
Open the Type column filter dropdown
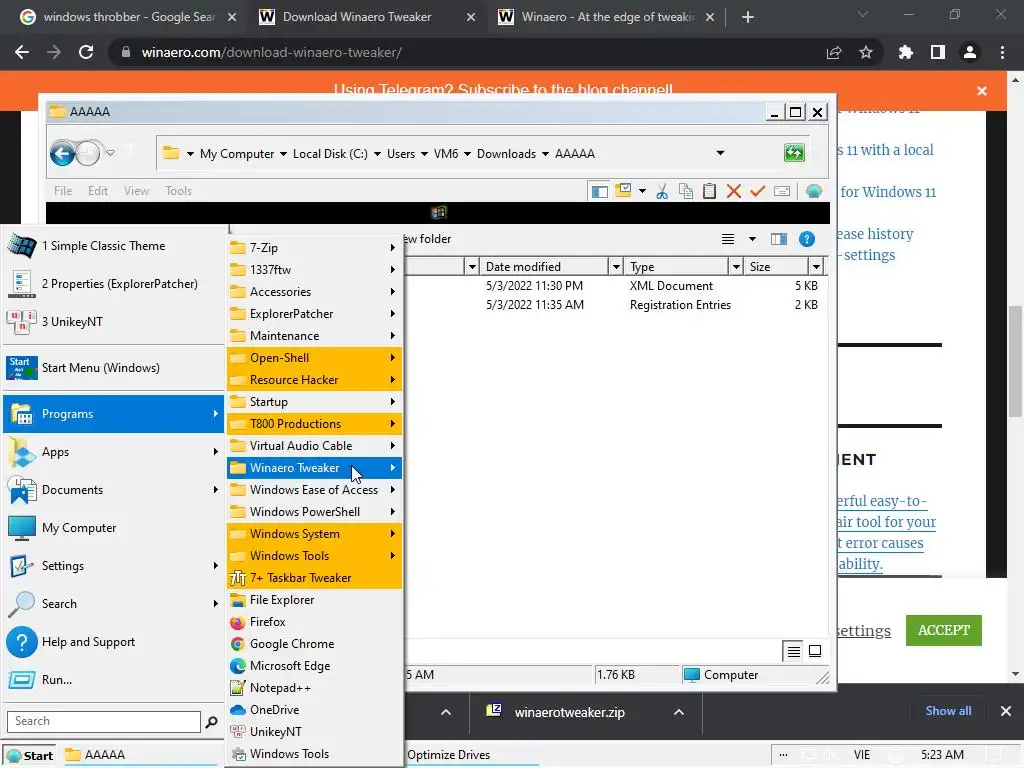736,266
